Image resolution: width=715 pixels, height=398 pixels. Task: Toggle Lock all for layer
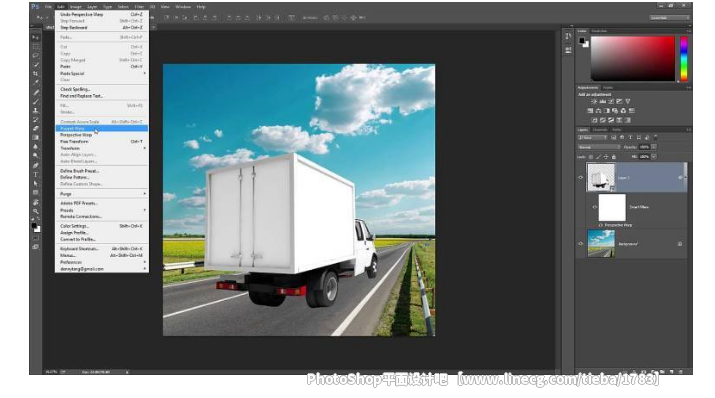point(614,157)
